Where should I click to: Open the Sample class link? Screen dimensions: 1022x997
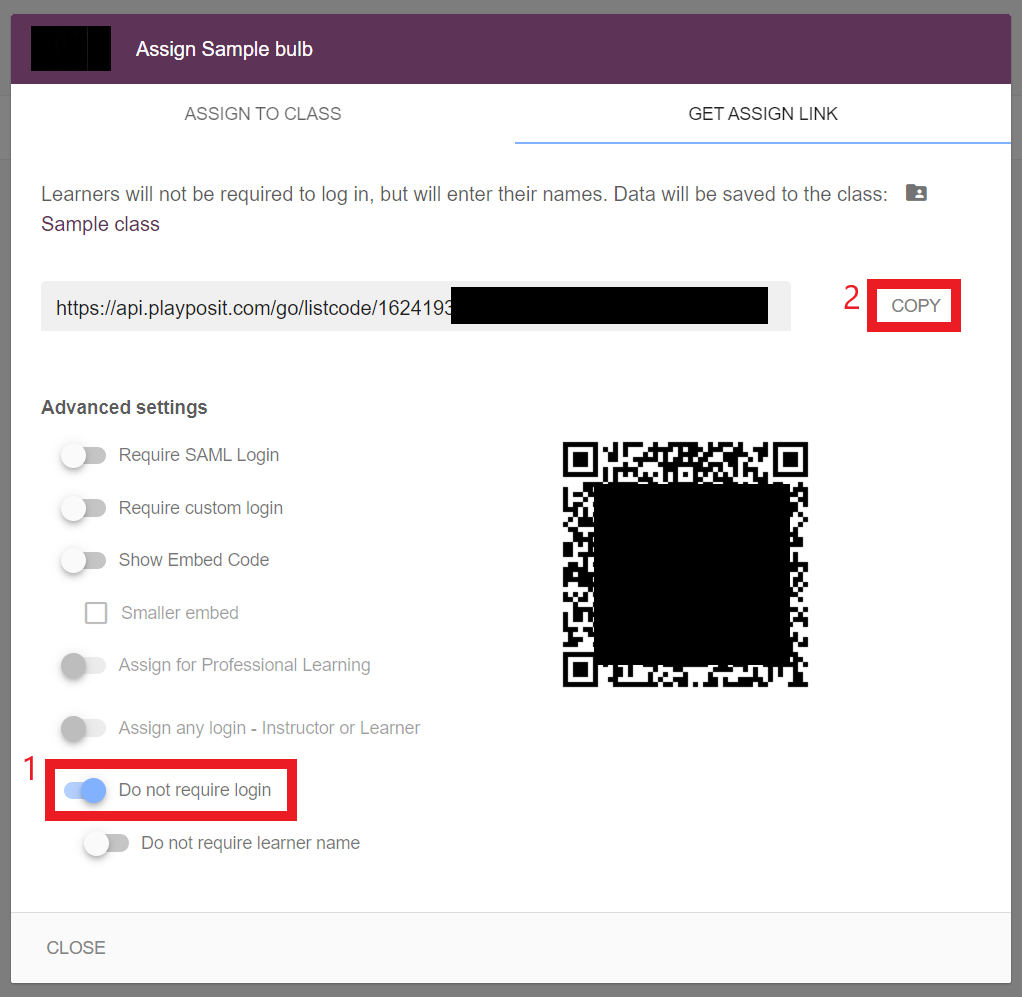[x=100, y=224]
